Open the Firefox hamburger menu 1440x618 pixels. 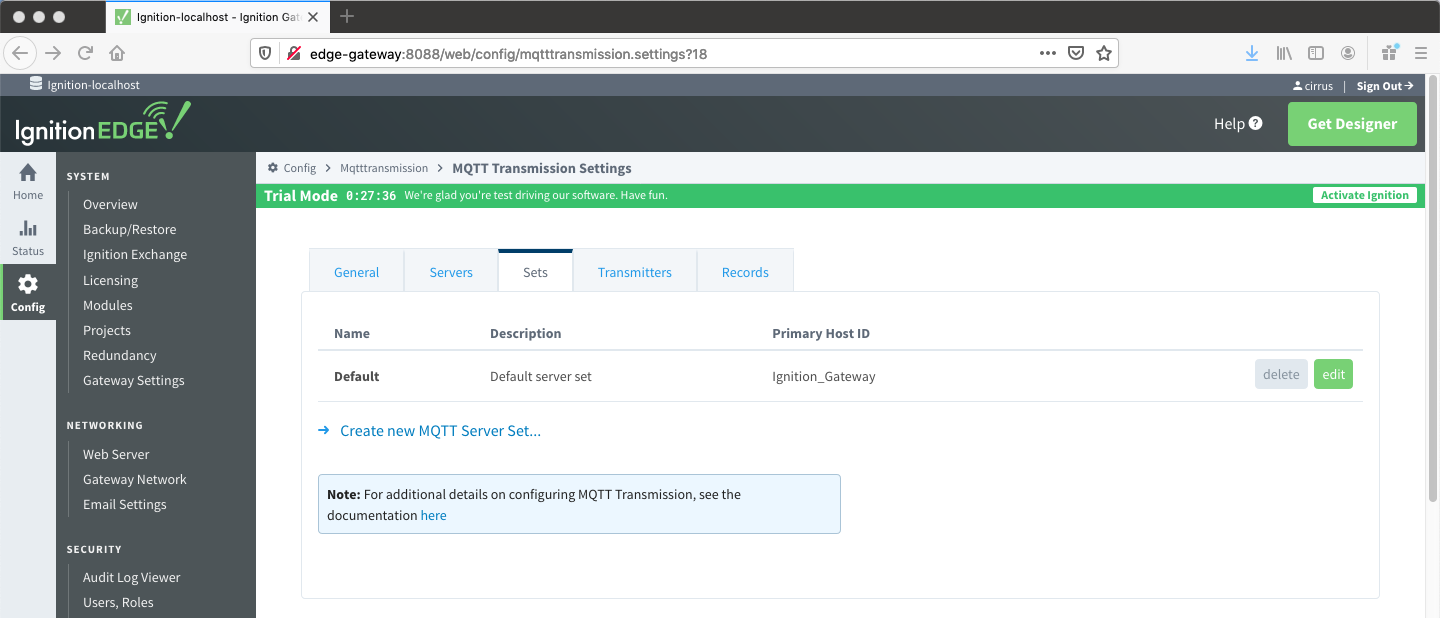1421,53
